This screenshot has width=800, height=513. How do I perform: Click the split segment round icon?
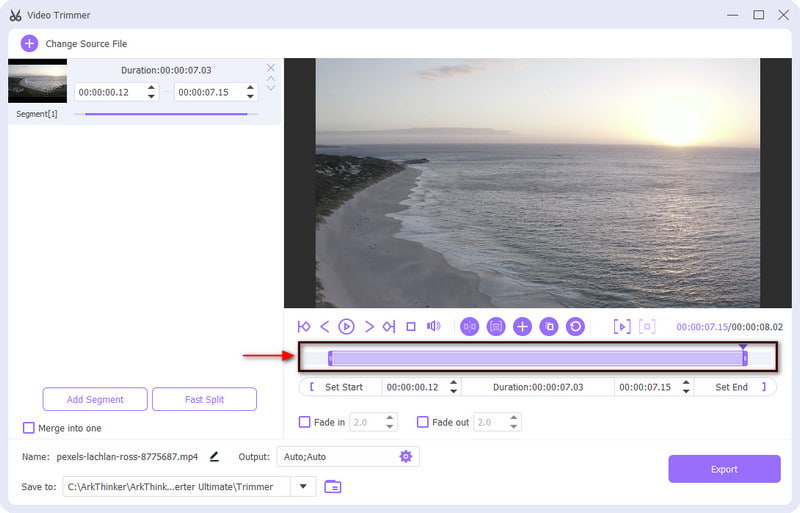click(x=469, y=327)
